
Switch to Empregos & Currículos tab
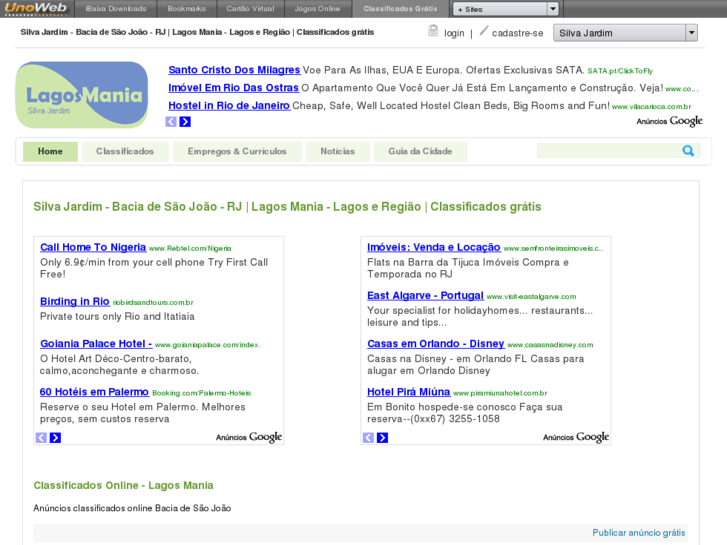(x=237, y=152)
